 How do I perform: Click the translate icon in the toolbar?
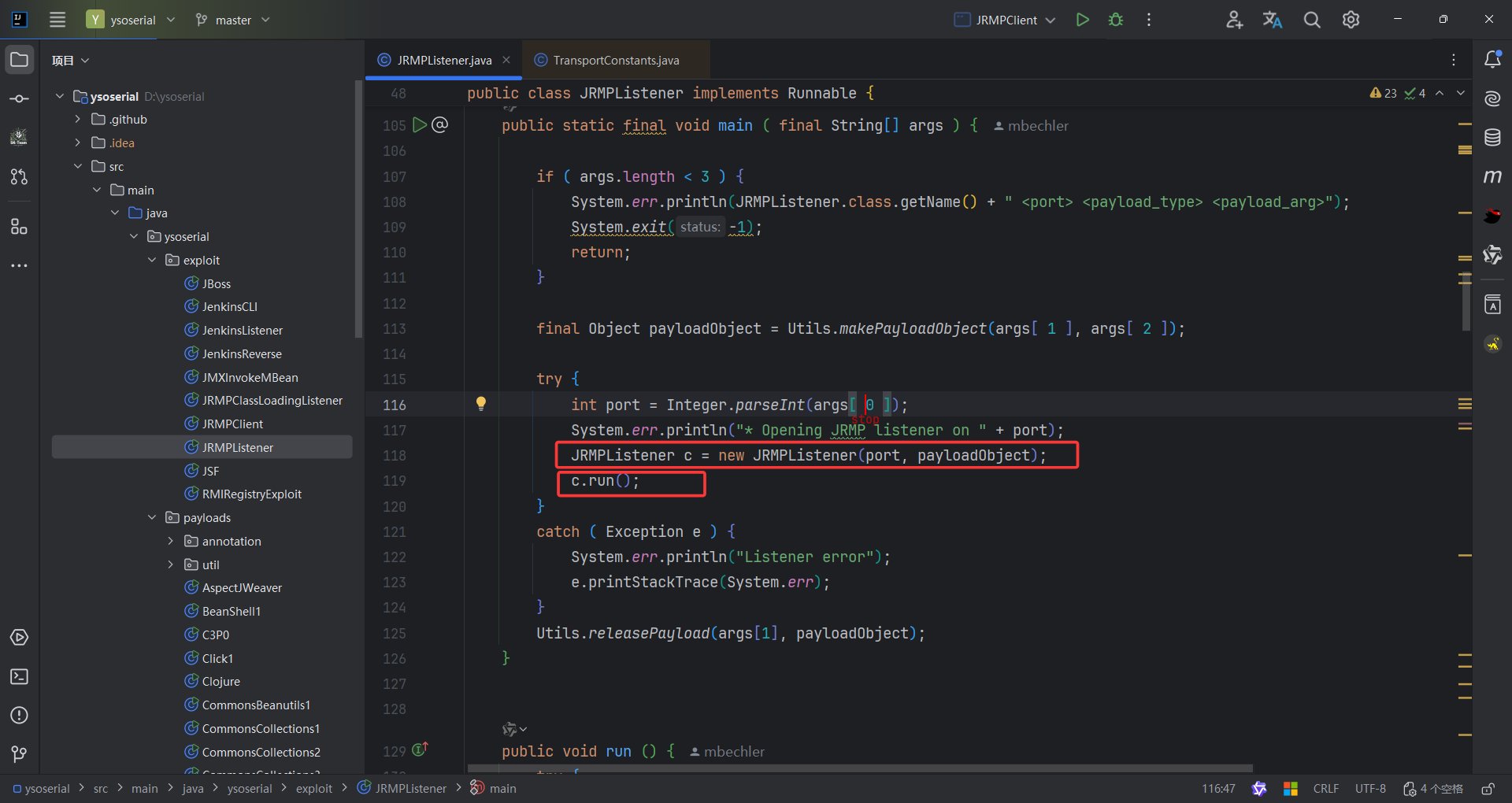pos(1273,20)
